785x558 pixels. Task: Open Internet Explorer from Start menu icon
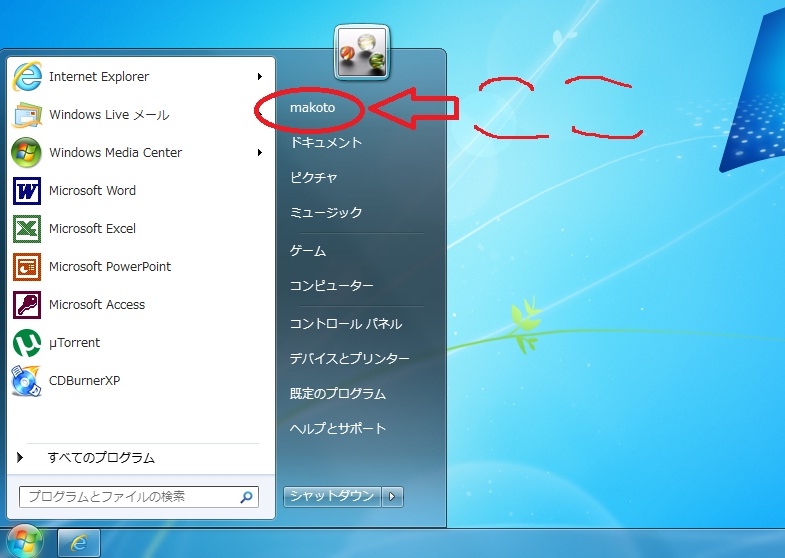point(27,77)
